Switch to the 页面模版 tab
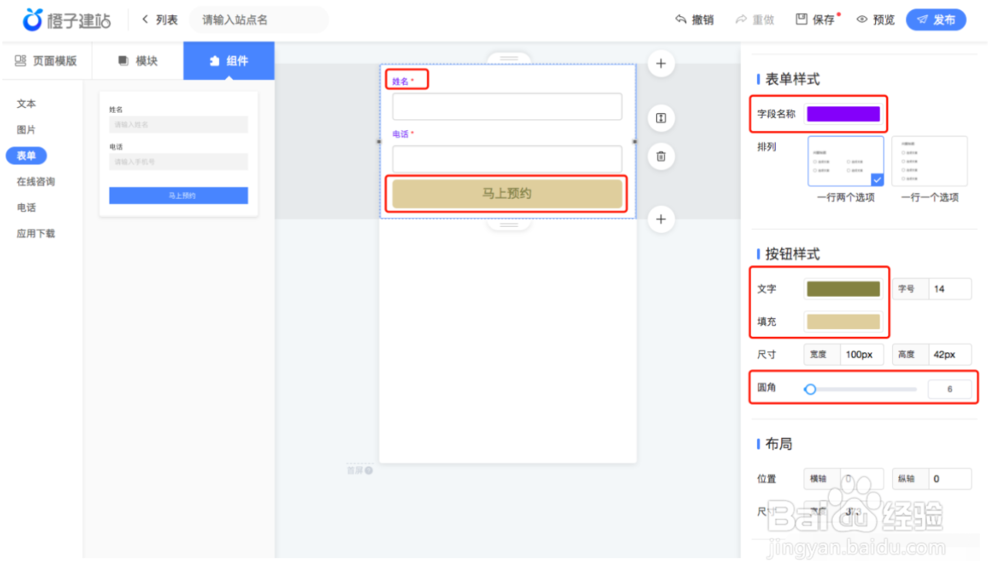 tap(47, 60)
